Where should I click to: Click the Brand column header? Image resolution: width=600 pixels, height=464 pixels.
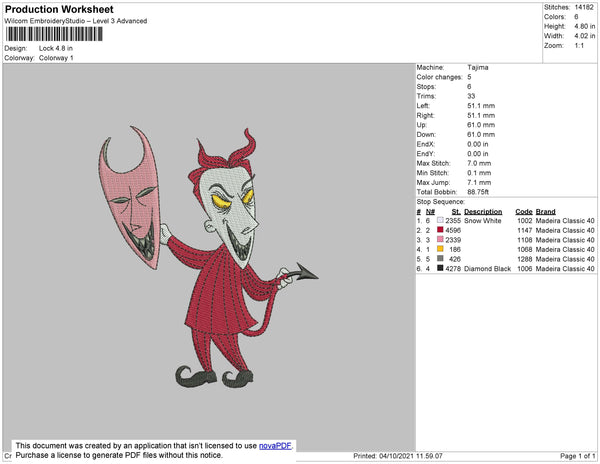[x=545, y=212]
